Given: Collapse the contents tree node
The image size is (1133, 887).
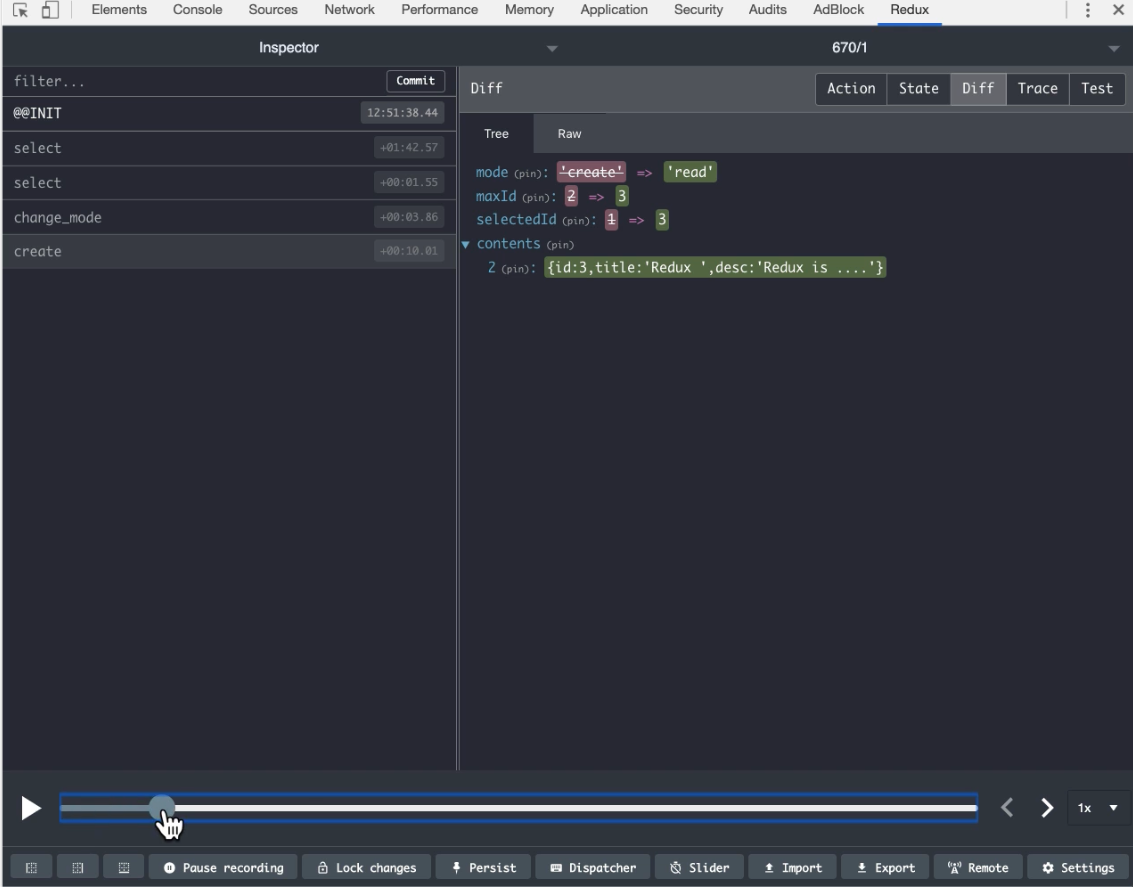Looking at the screenshot, I should pos(465,244).
